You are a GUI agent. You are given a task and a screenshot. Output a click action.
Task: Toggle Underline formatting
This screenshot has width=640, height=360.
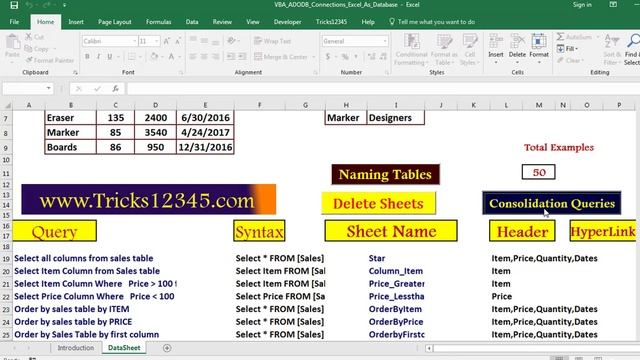point(109,57)
